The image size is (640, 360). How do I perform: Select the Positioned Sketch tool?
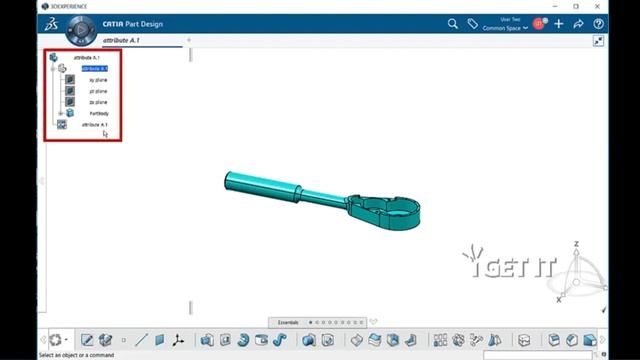(87, 340)
